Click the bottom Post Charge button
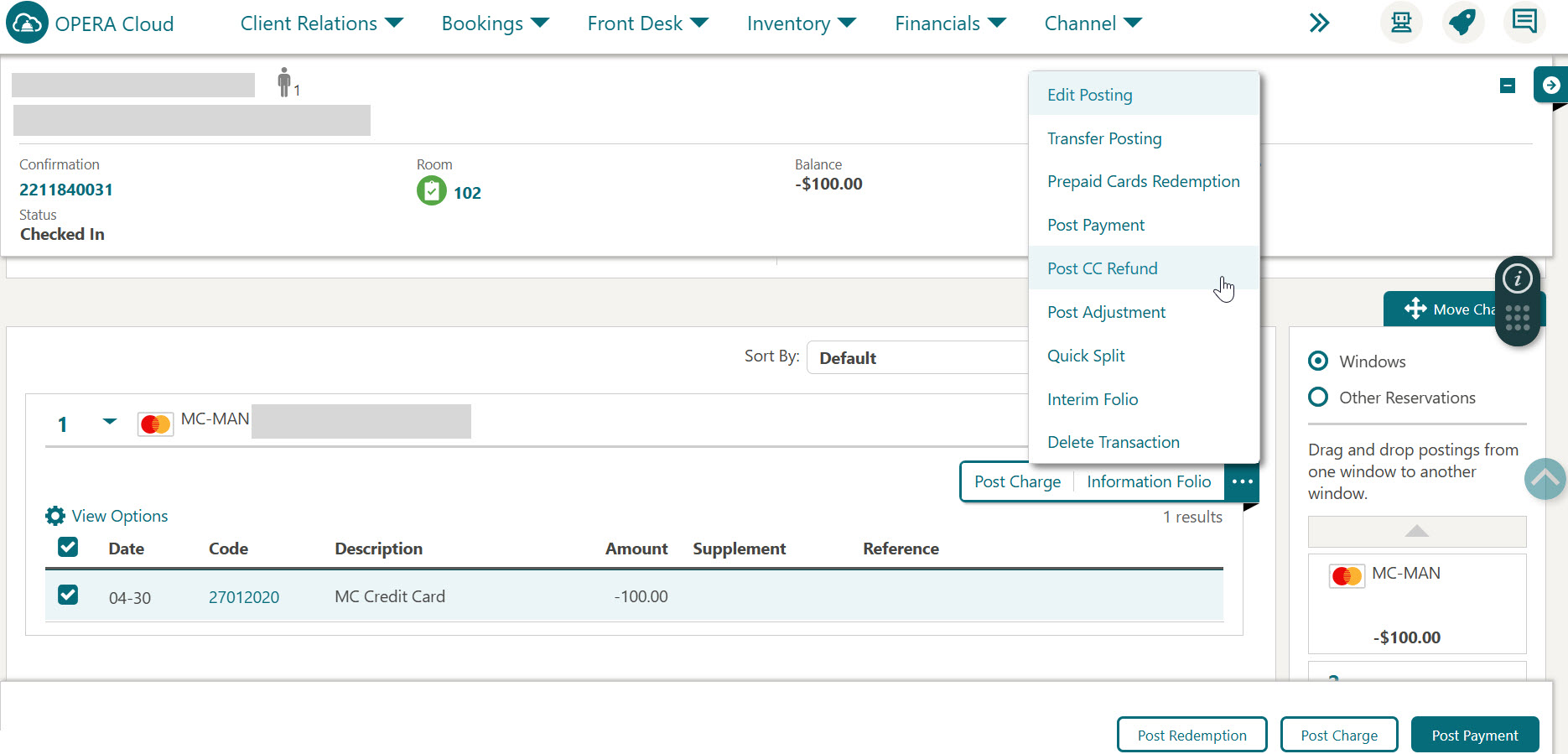This screenshot has width=1568, height=754. 1339,735
